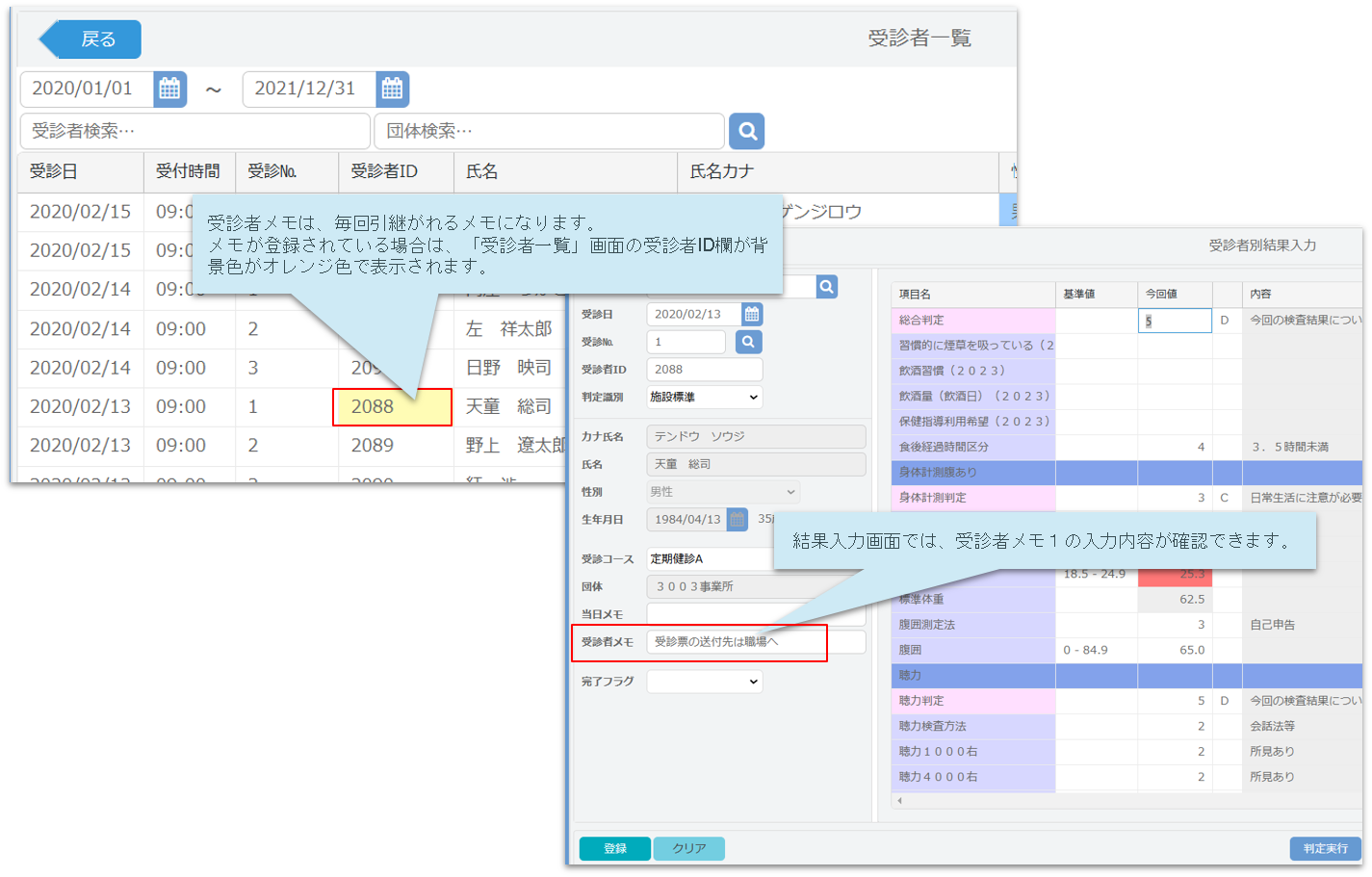
Task: Click the search magnifier in patient list
Action: tap(746, 131)
